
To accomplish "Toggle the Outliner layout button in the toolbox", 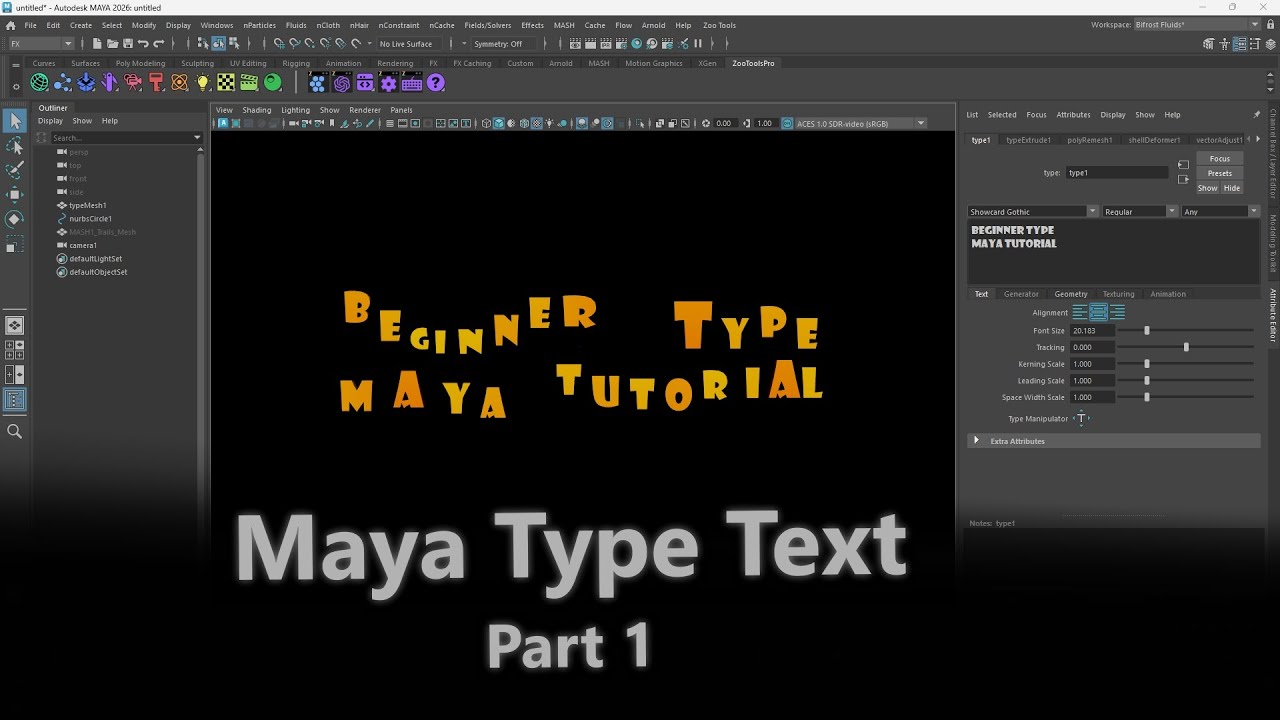I will tap(15, 400).
